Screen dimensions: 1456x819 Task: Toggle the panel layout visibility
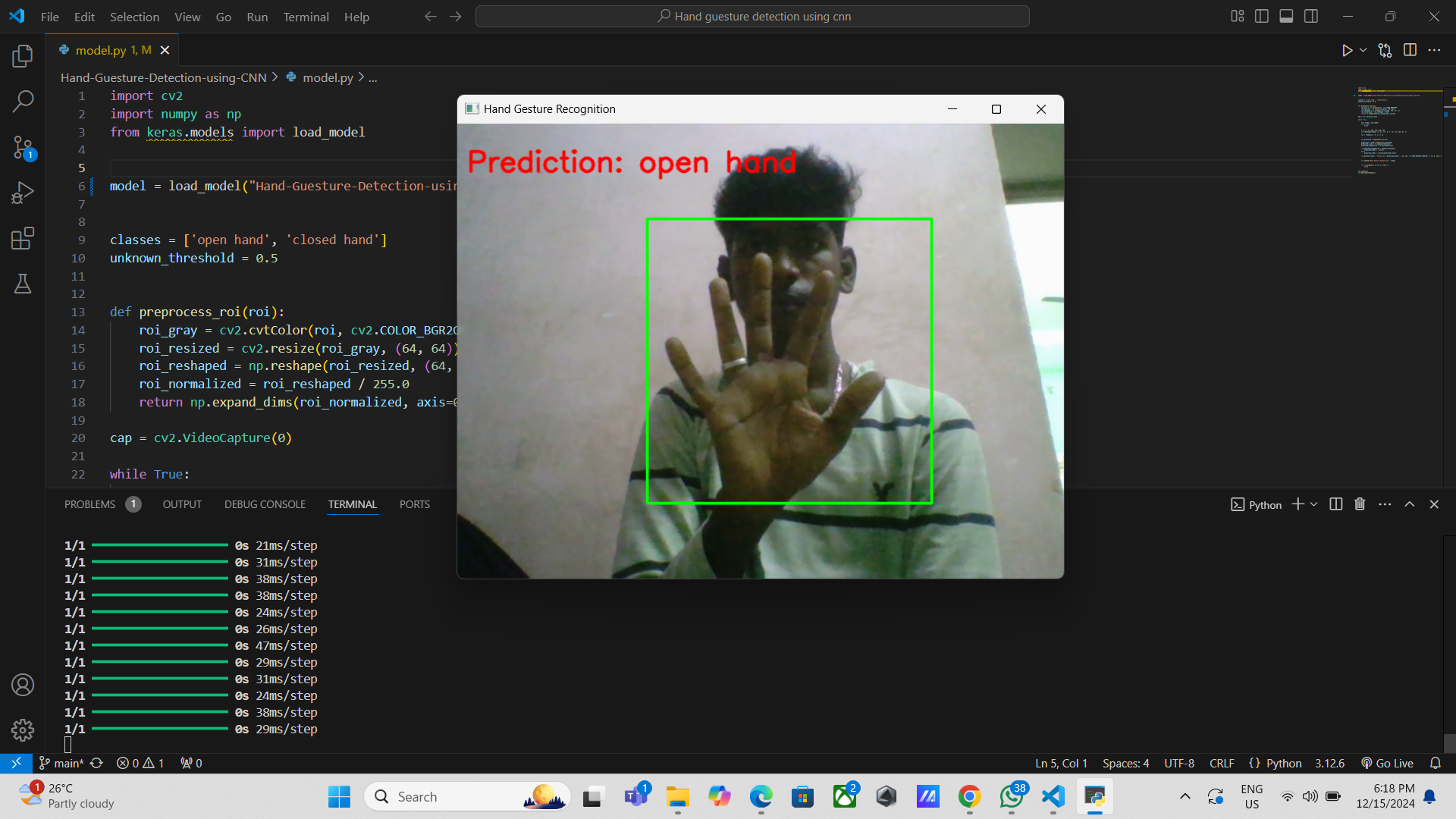(x=1286, y=16)
